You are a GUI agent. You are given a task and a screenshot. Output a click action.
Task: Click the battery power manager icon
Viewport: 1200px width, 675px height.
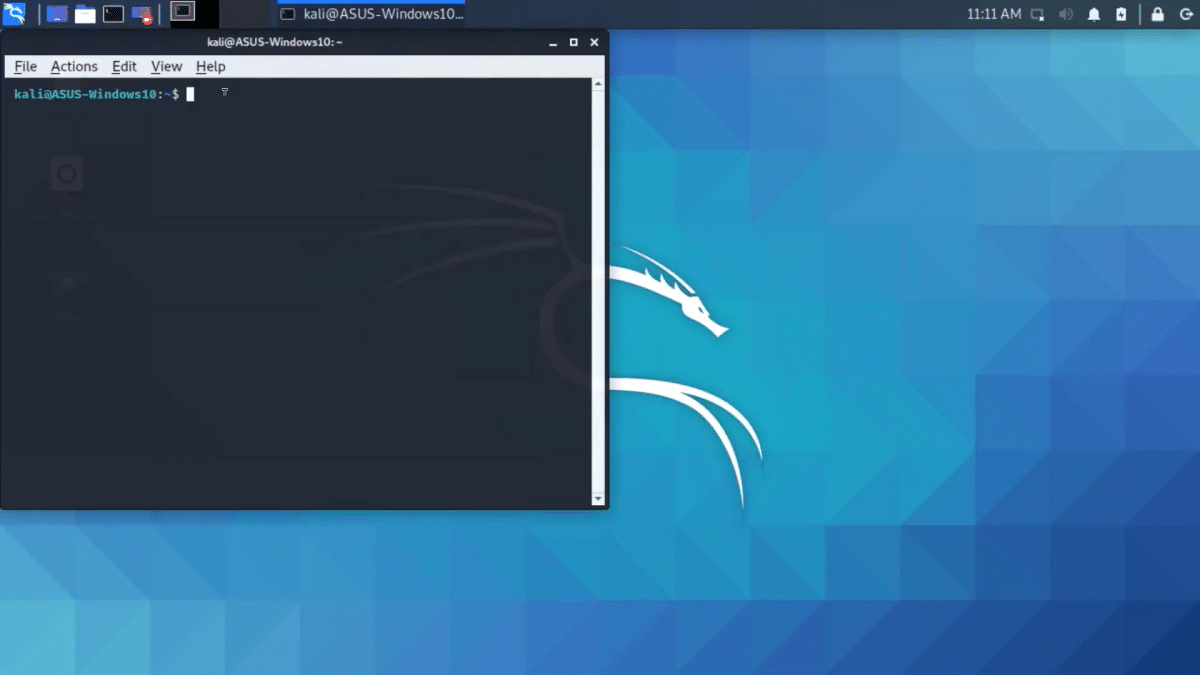pos(1121,14)
